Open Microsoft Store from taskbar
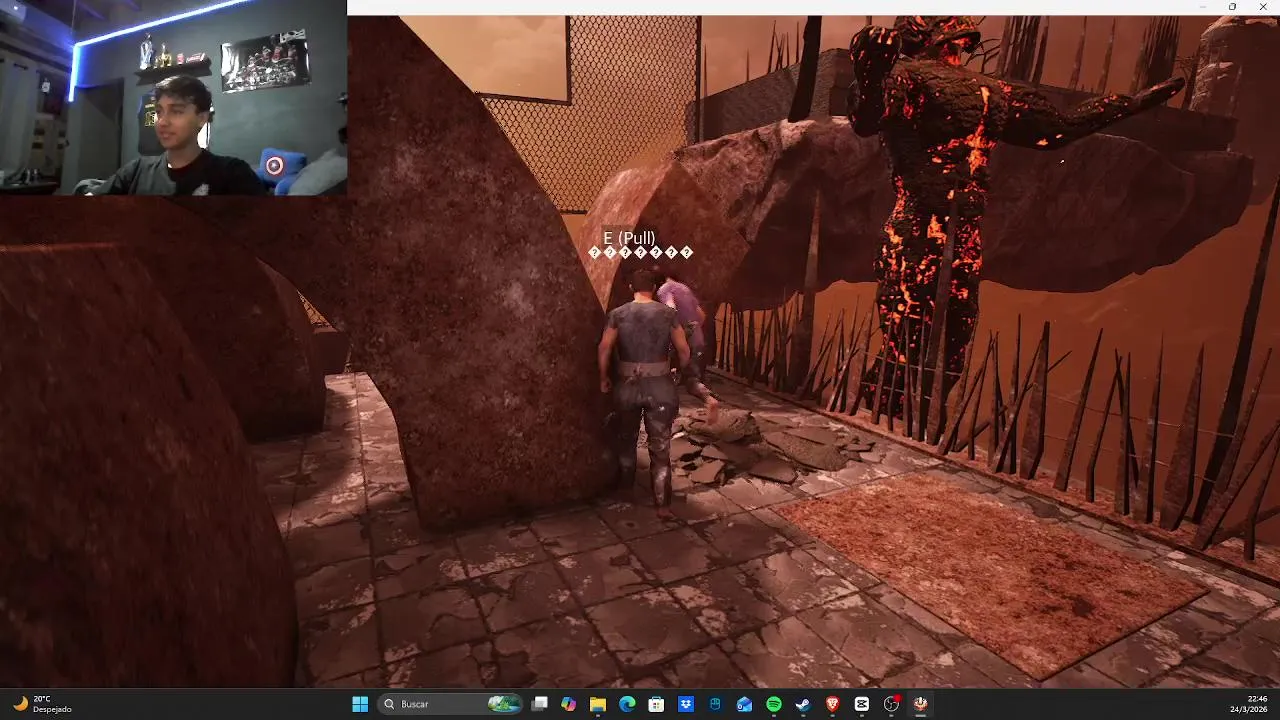Screen dimensions: 1280x720 pos(656,704)
